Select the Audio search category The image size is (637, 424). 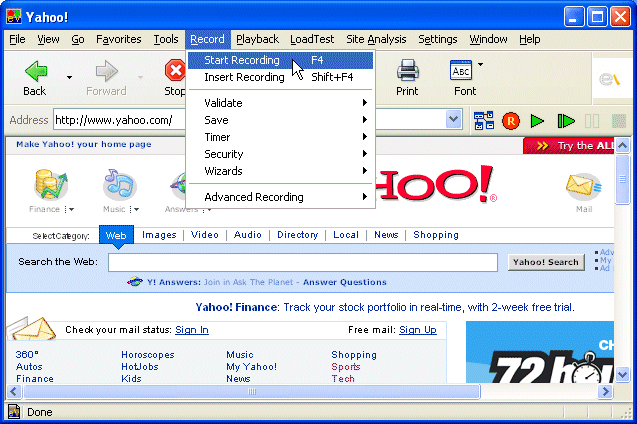247,235
